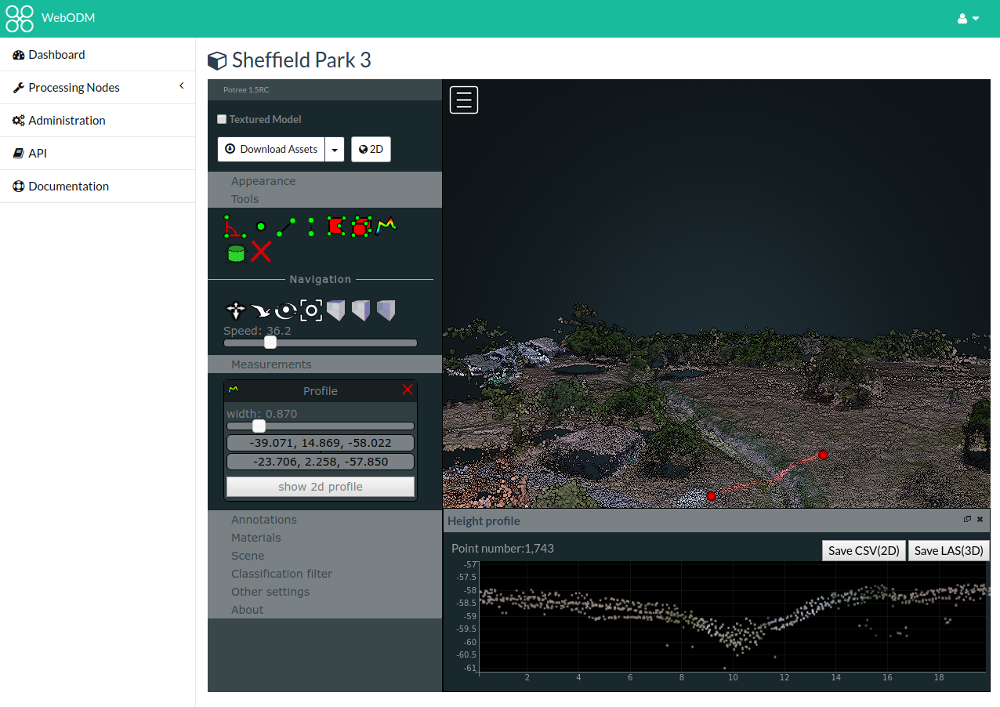The image size is (1000, 707).
Task: Go to Administration
Action: coord(98,120)
